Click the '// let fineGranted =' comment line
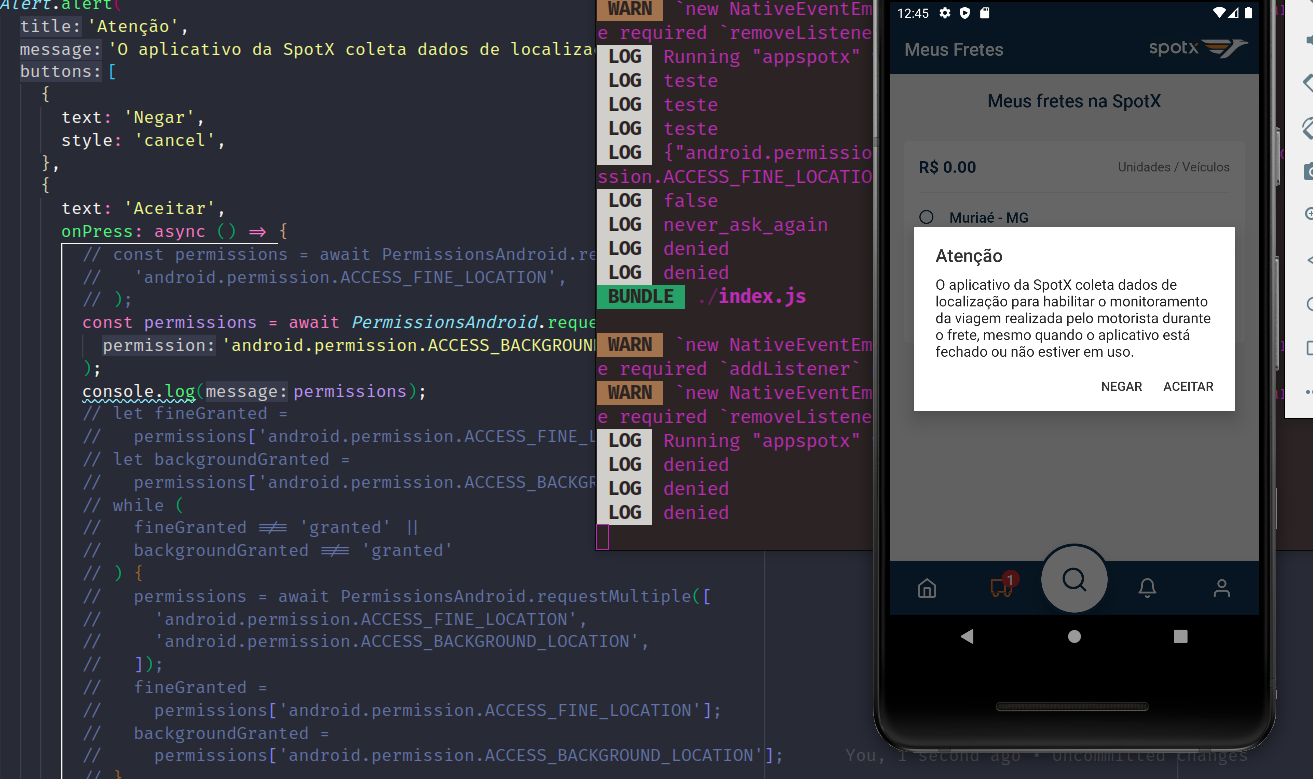This screenshot has height=779, width=1313. [x=185, y=413]
